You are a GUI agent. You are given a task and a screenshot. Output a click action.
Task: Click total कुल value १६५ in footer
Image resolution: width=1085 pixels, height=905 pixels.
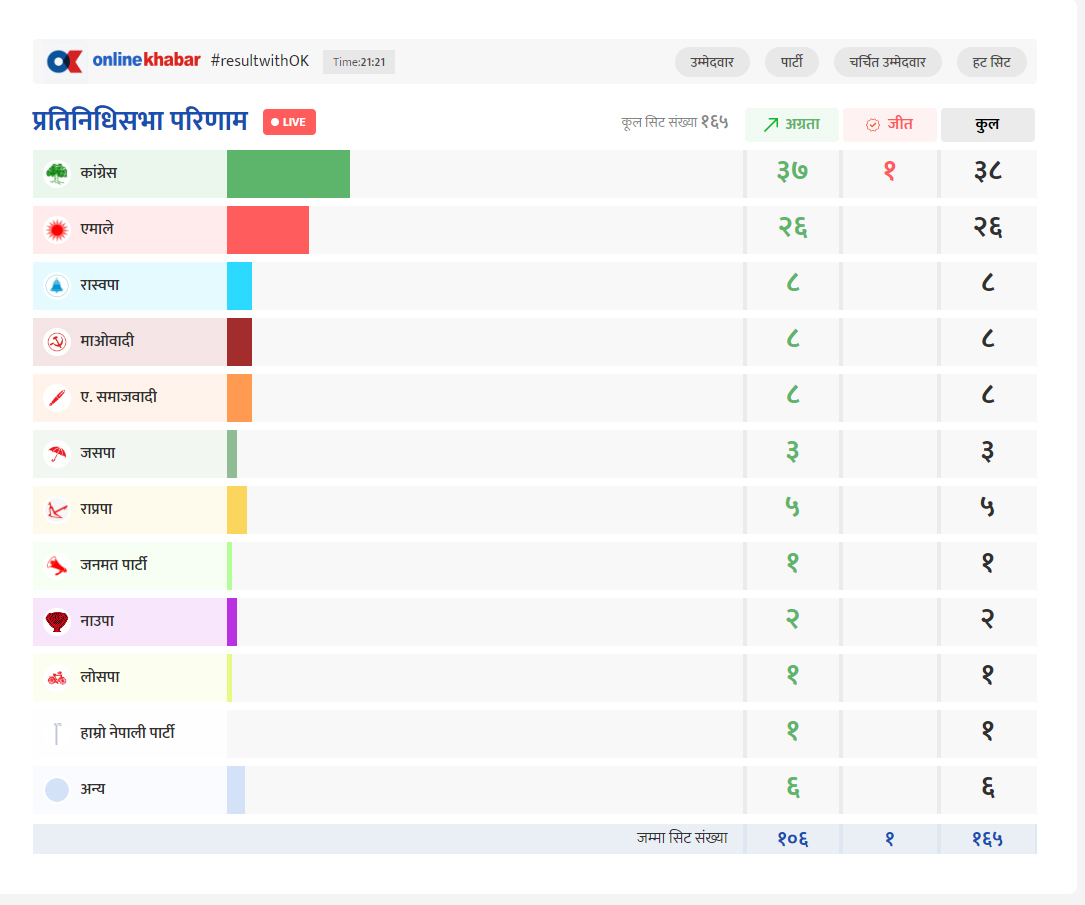click(x=987, y=839)
